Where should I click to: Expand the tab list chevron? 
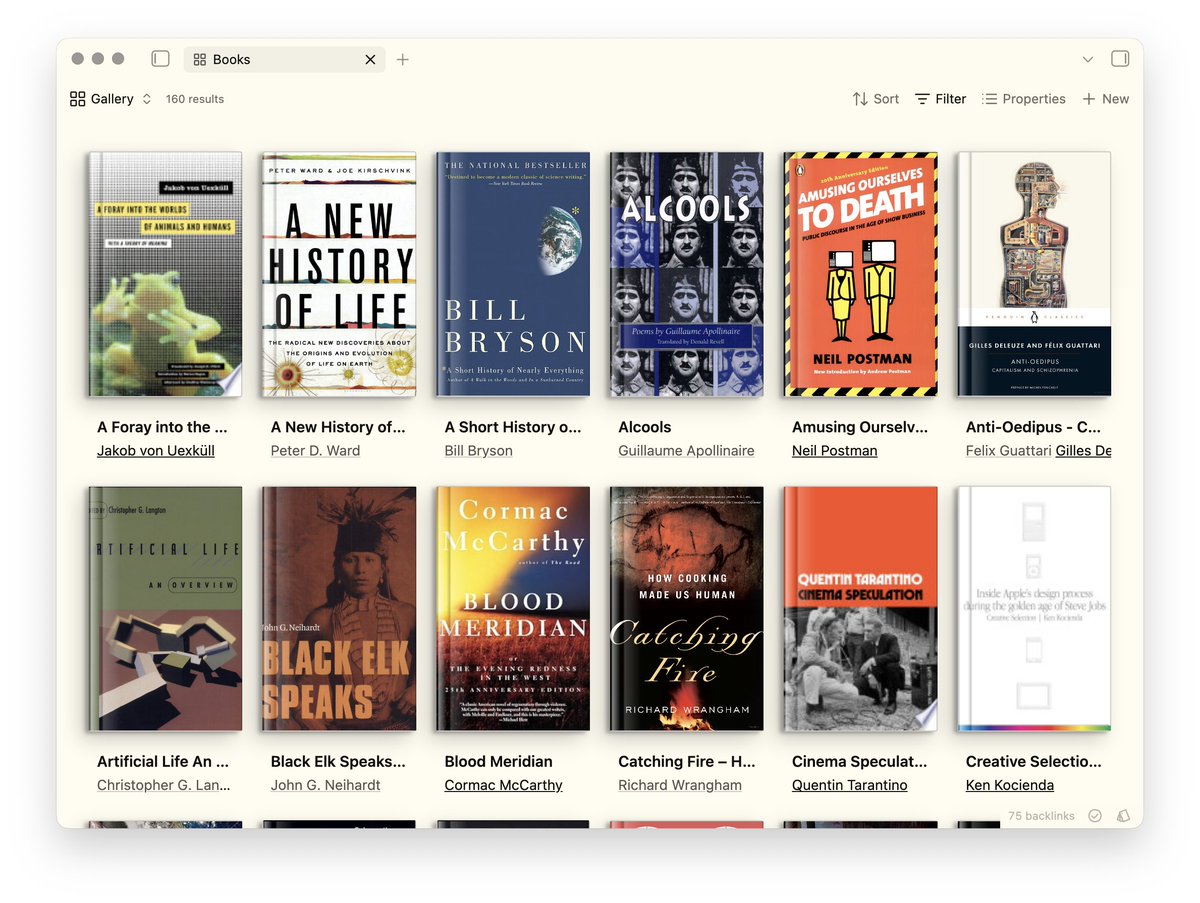(1088, 60)
